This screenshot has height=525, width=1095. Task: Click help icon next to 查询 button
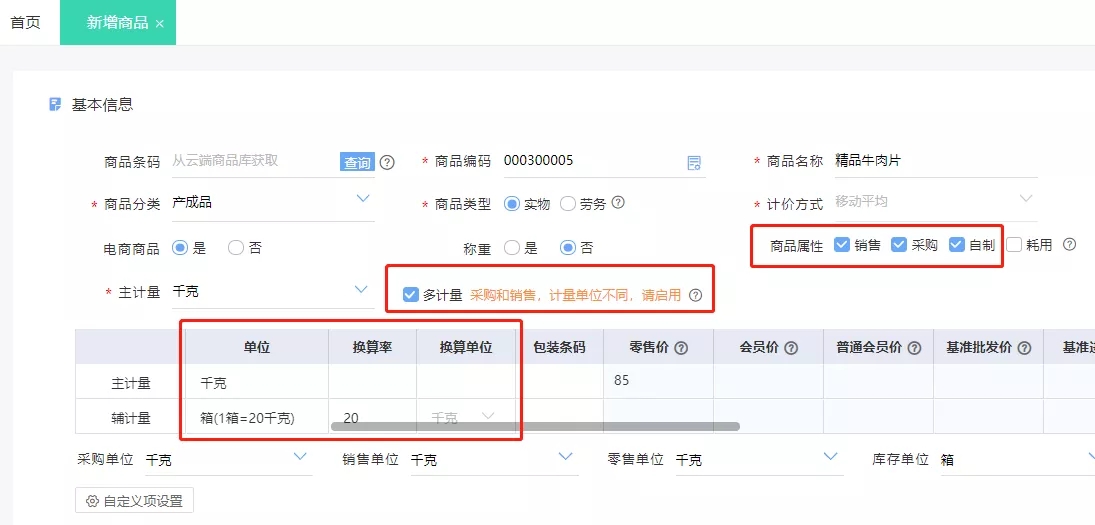tap(387, 162)
